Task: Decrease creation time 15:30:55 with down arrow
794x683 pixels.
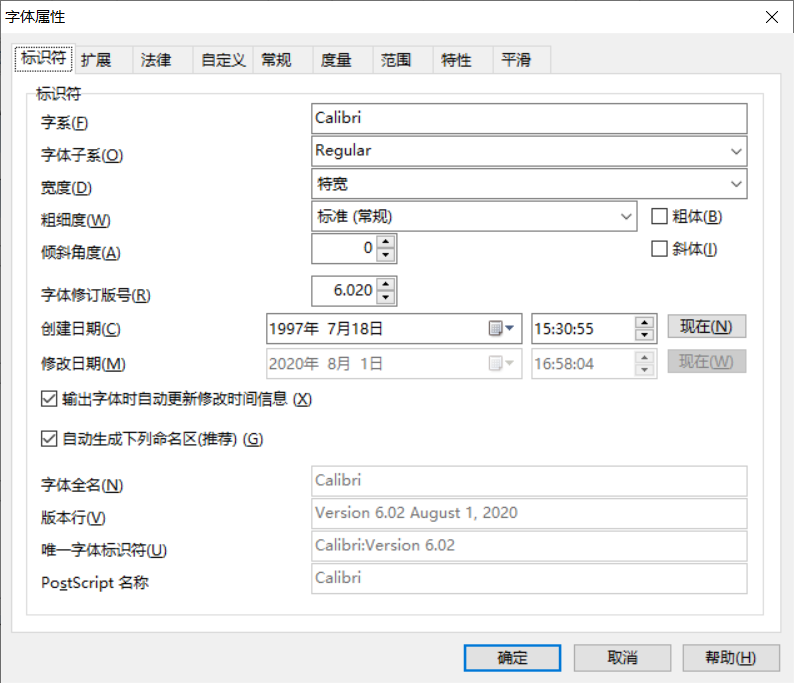Action: [x=644, y=335]
